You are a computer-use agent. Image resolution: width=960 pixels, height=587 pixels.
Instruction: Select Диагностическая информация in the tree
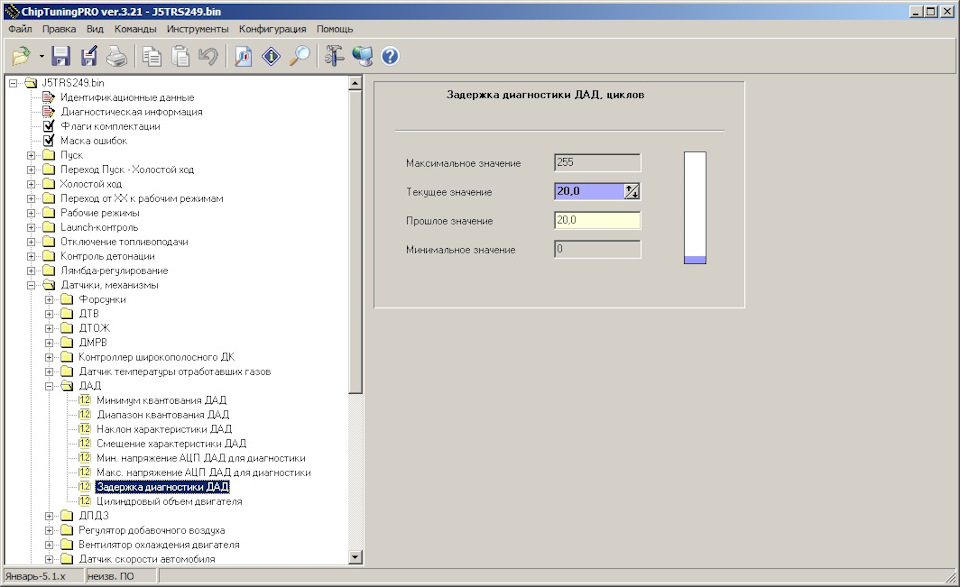click(x=131, y=112)
